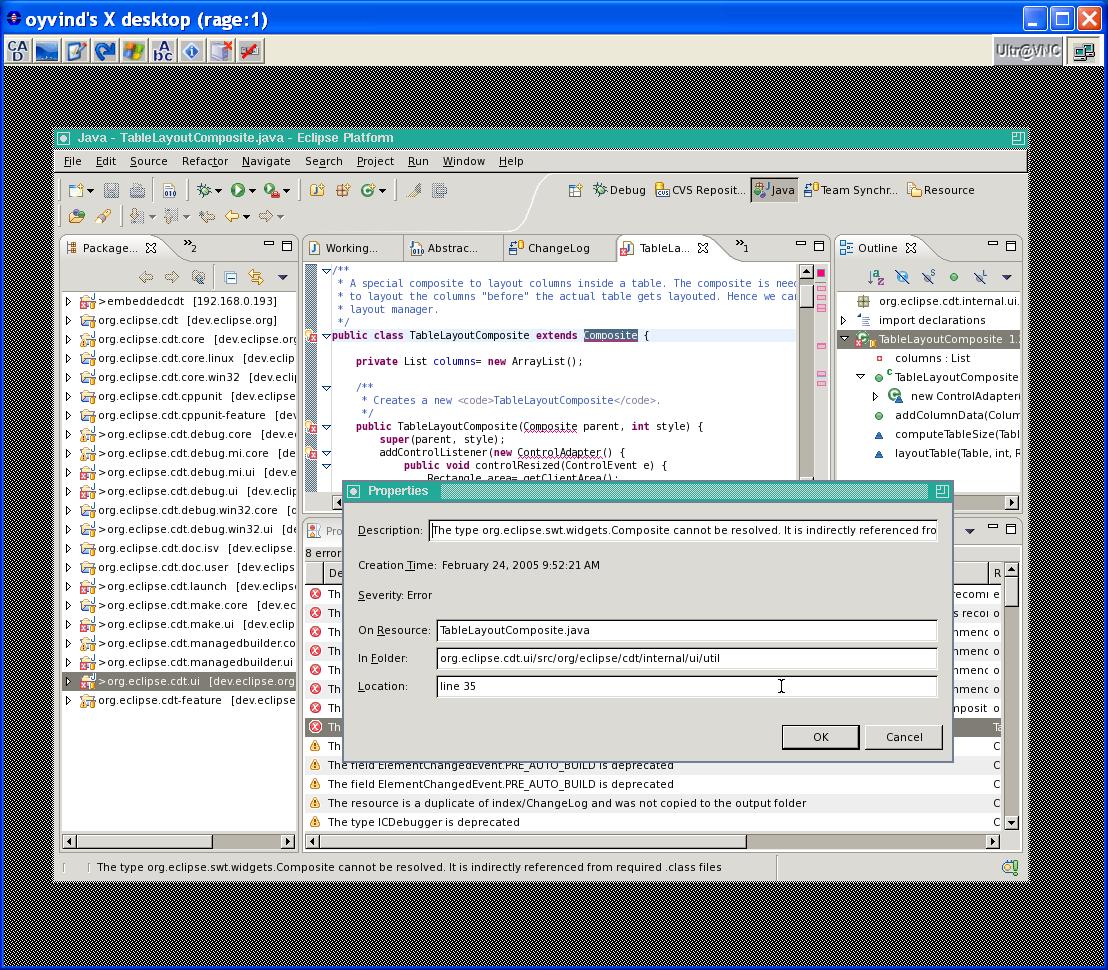
Task: Switch to the Debug perspective
Action: [619, 190]
